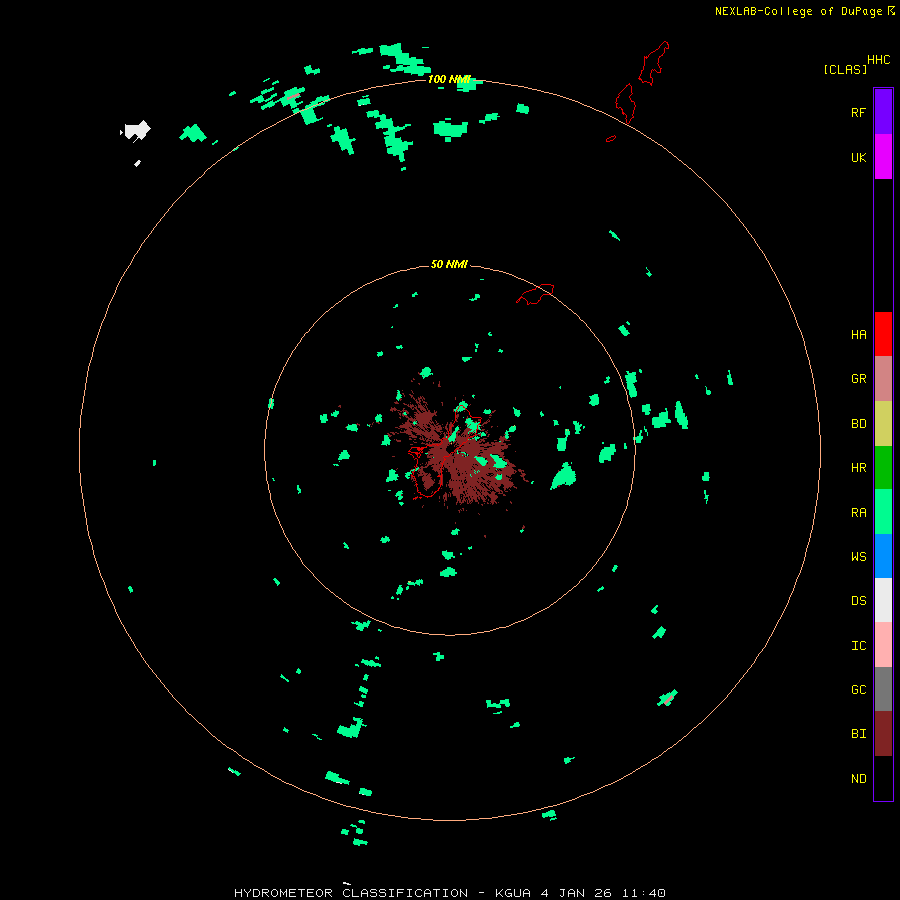The width and height of the screenshot is (900, 900).
Task: Pick the RA light green legend swatch
Action: (x=883, y=511)
